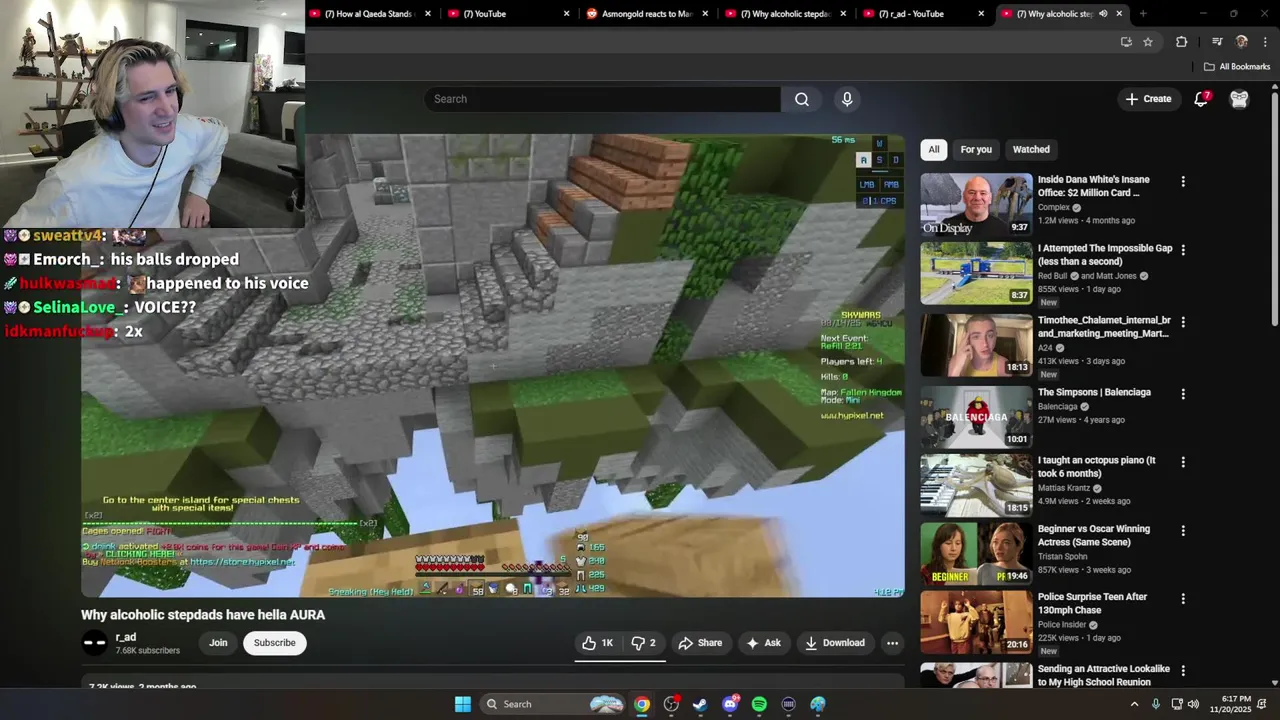This screenshot has width=1280, height=720.
Task: Open Chrome three-dot menu
Action: click(x=1265, y=42)
